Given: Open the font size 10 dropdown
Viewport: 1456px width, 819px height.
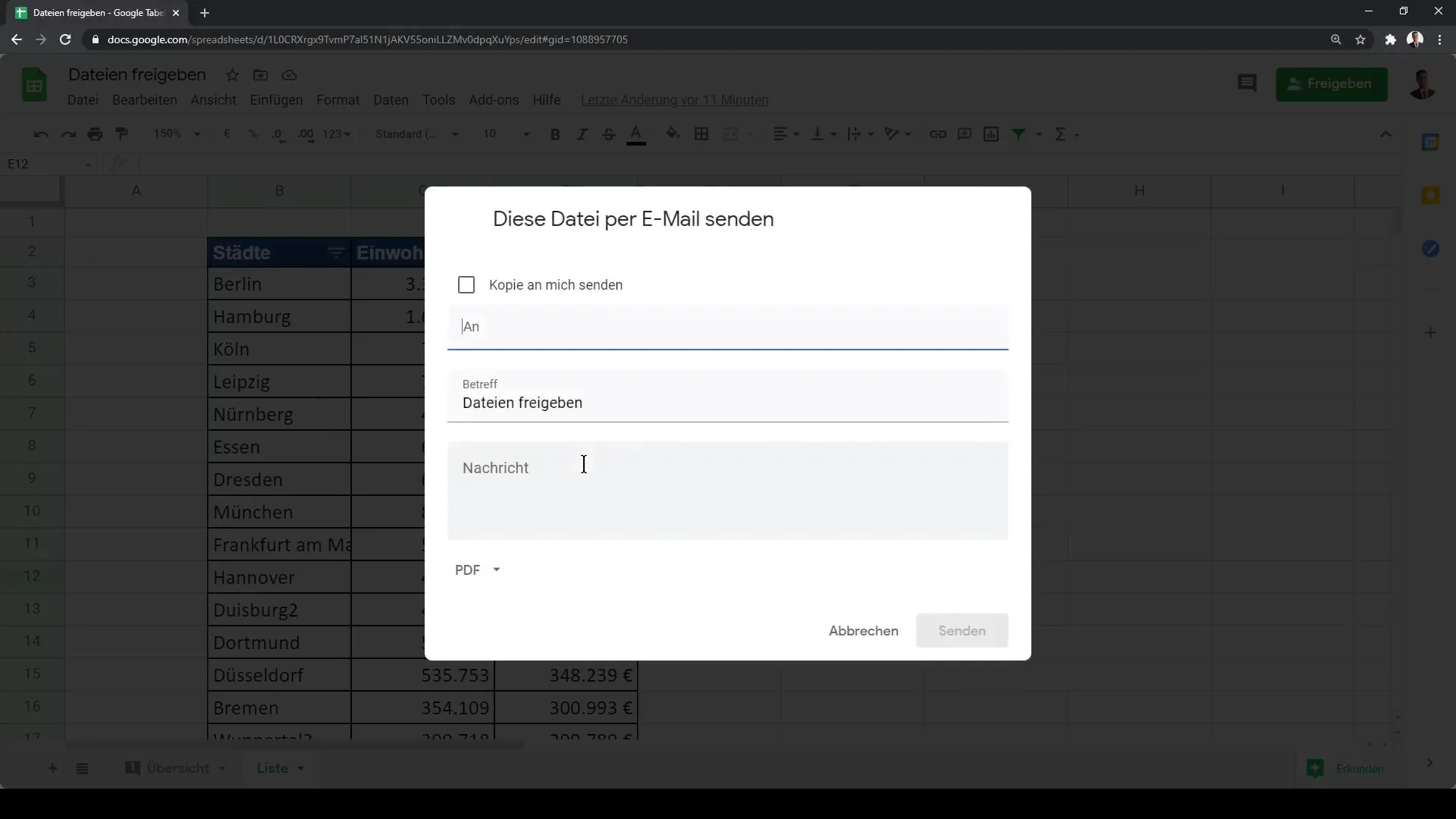Looking at the screenshot, I should pyautogui.click(x=507, y=134).
